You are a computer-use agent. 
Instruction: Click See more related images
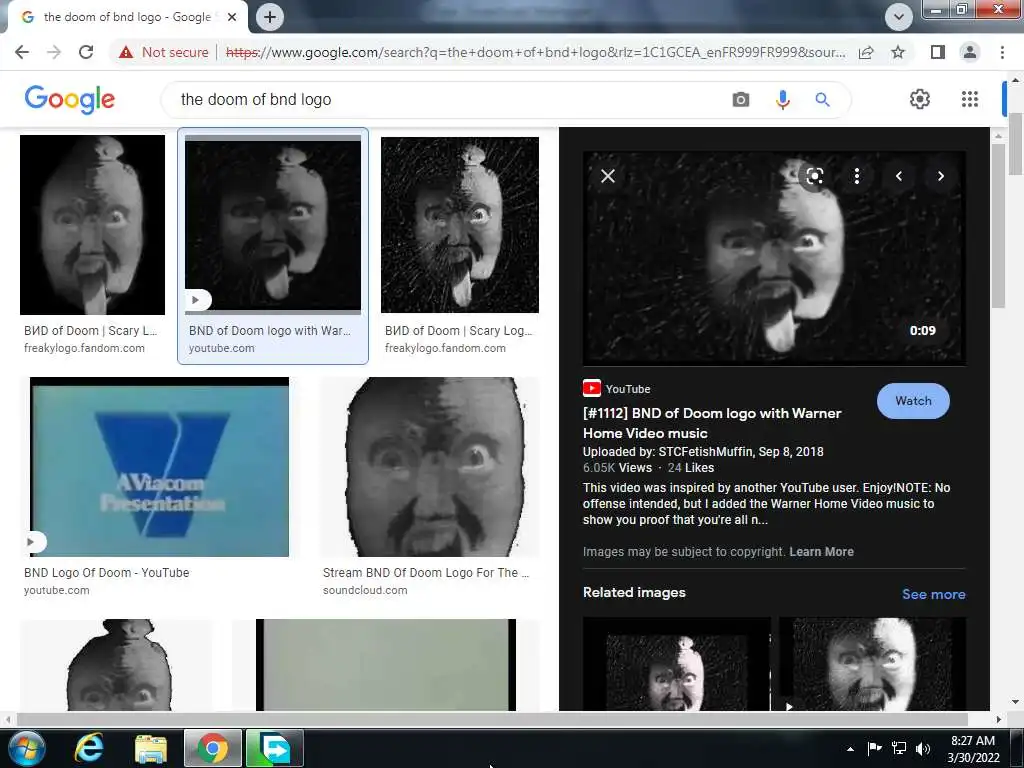933,594
